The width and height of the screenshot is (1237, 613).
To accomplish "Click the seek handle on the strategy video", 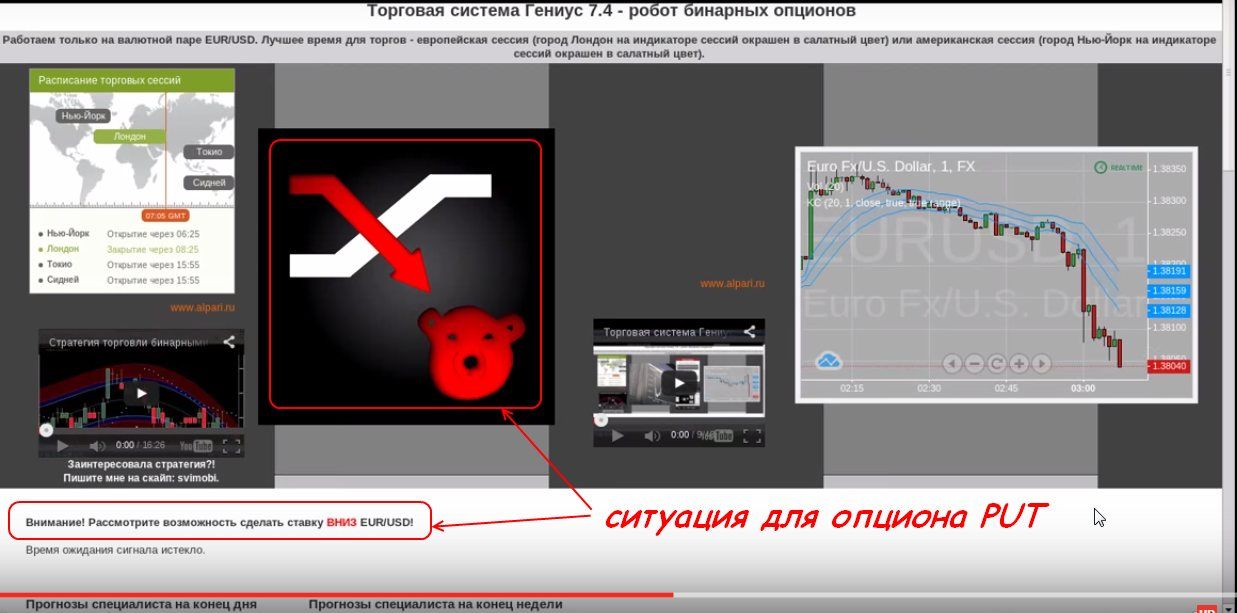I will click(x=46, y=430).
